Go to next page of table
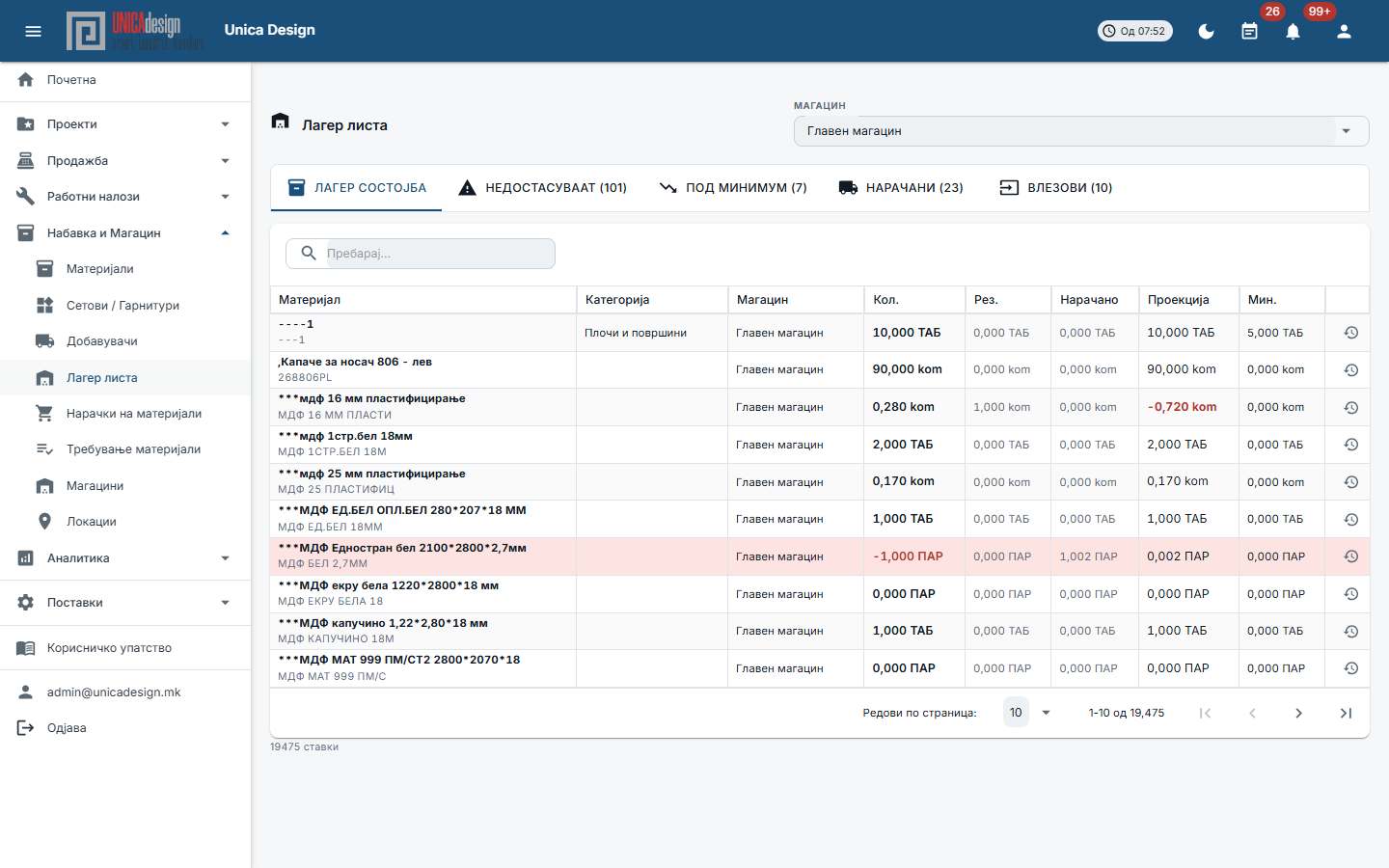 pos(1298,713)
